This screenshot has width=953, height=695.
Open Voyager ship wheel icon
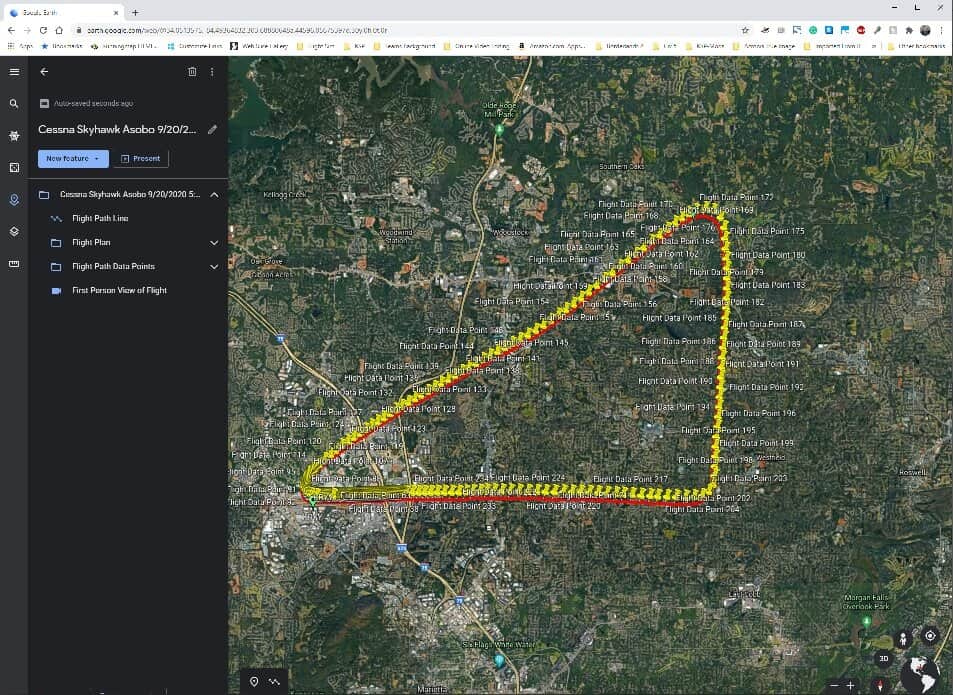14,135
